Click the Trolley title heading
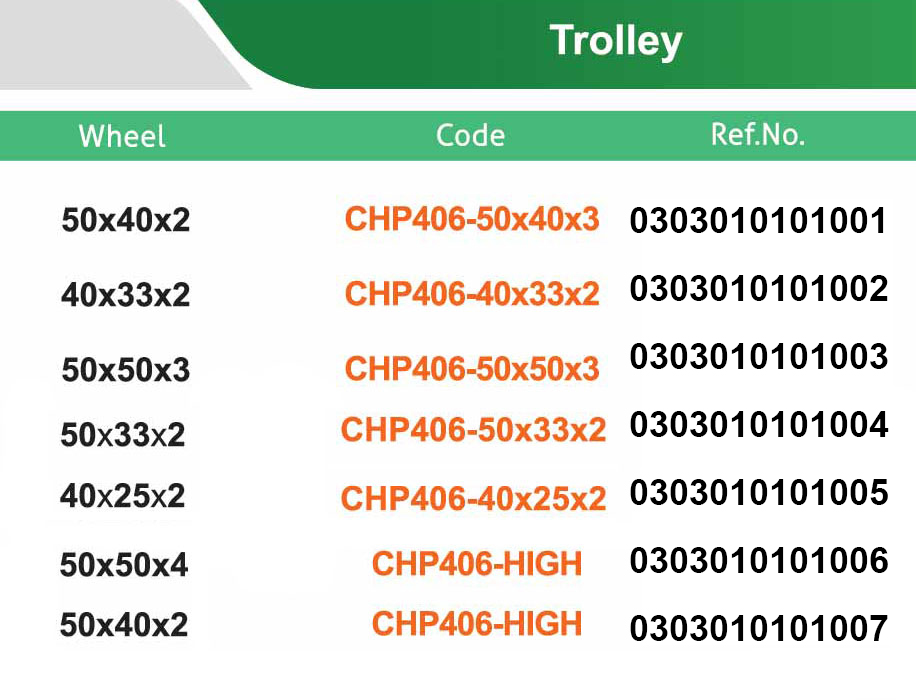Image resolution: width=916 pixels, height=700 pixels. tap(616, 42)
